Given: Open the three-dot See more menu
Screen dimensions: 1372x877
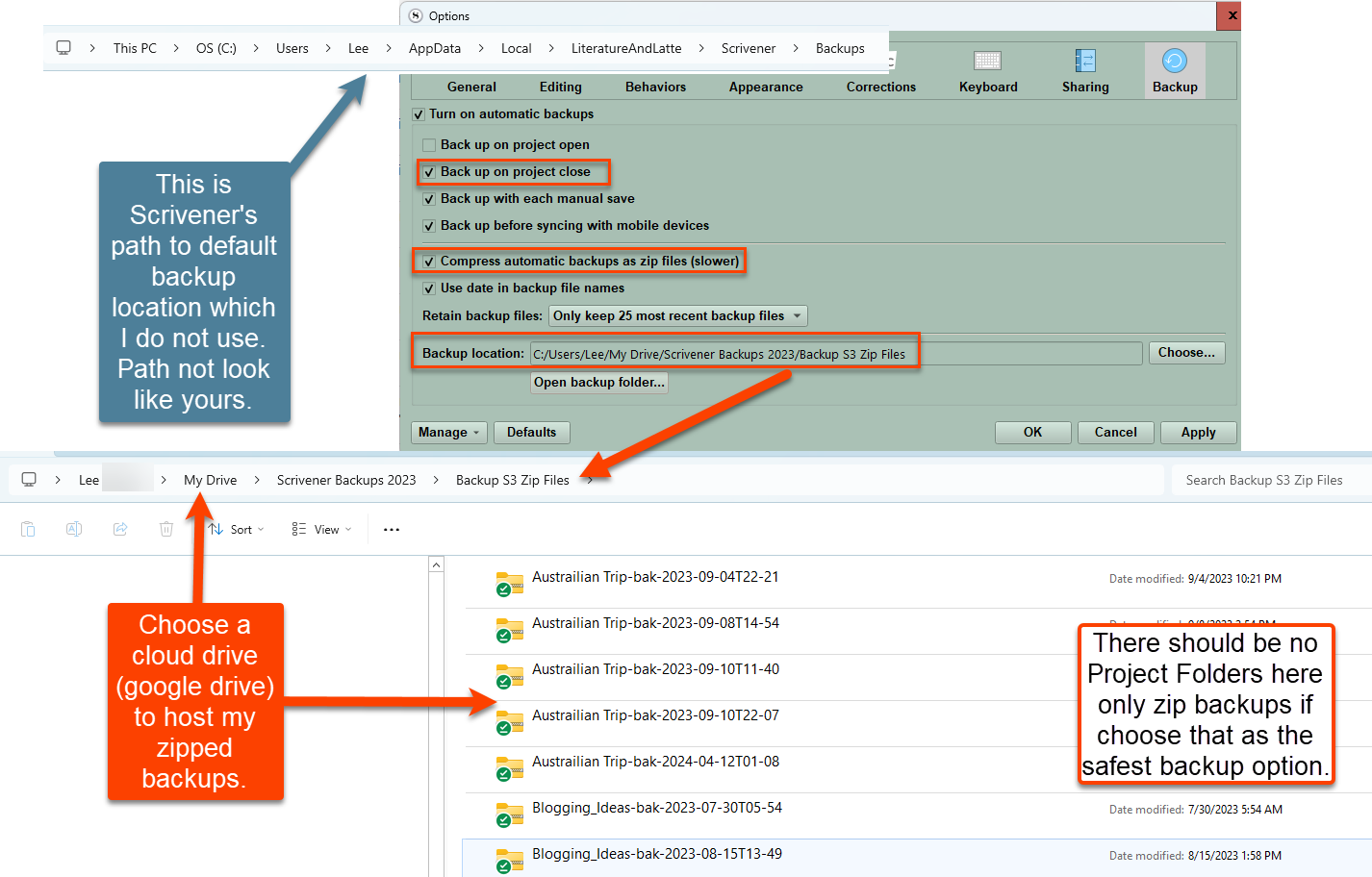Looking at the screenshot, I should [x=392, y=529].
